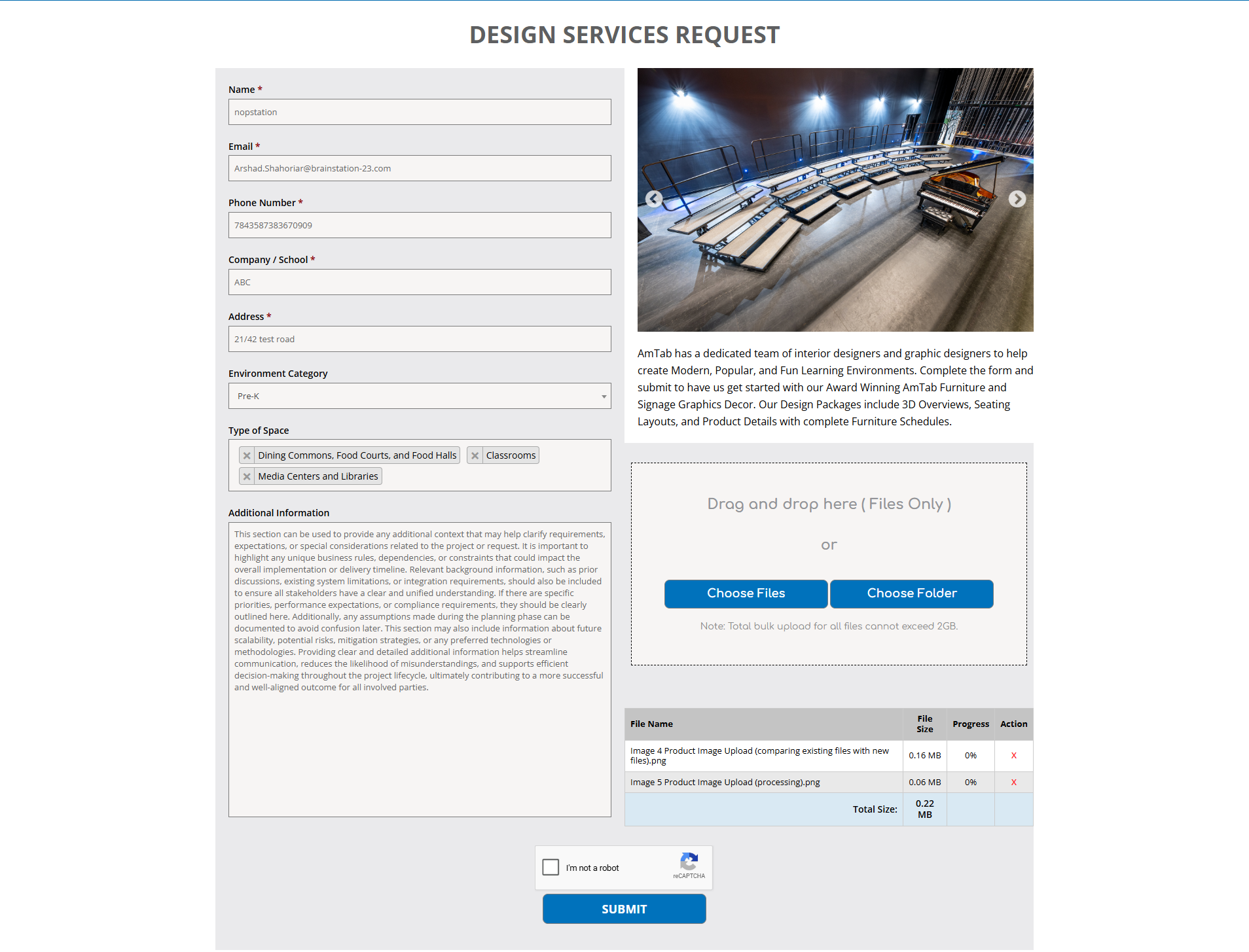This screenshot has width=1249, height=952.
Task: Remove Dining Commons, Food Courts tag
Action: [247, 455]
